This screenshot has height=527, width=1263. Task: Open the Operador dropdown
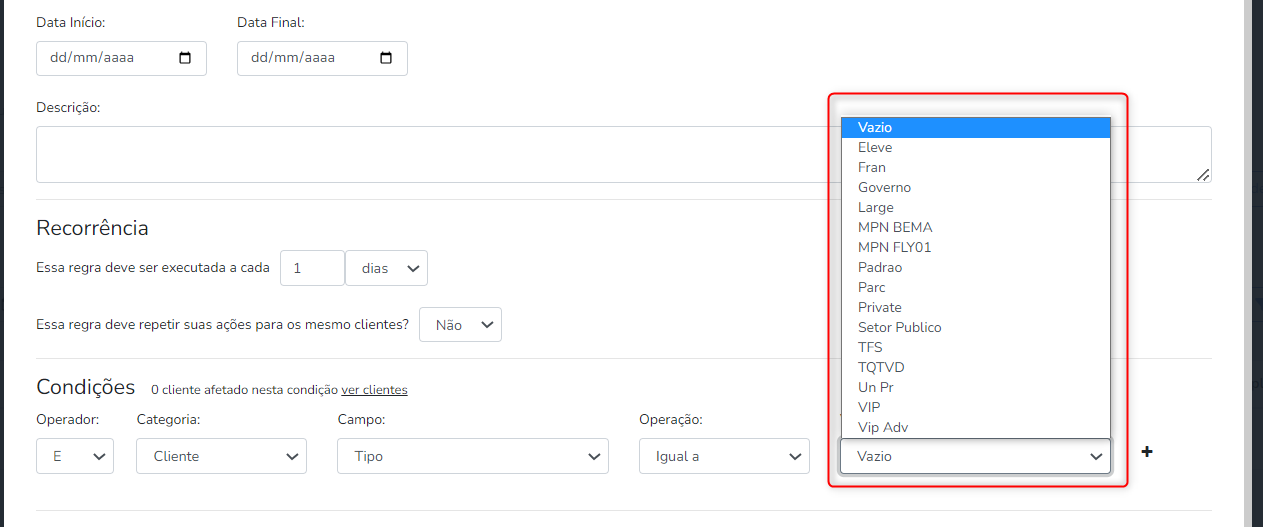75,456
